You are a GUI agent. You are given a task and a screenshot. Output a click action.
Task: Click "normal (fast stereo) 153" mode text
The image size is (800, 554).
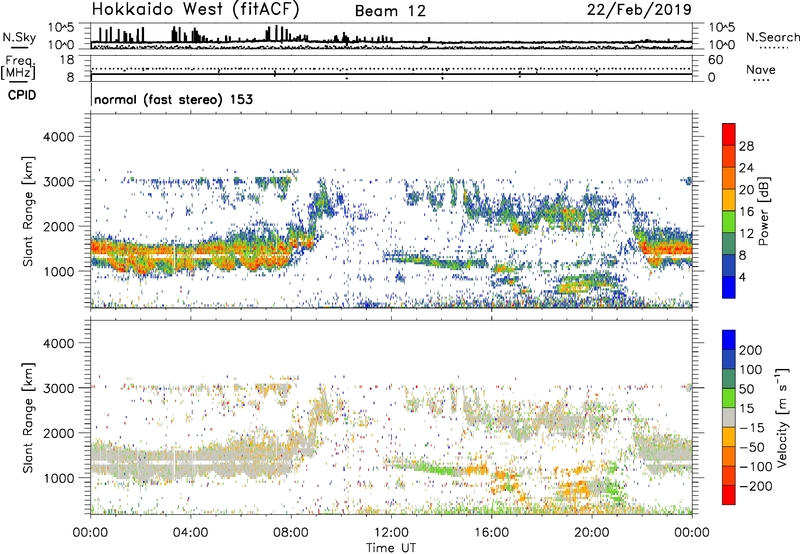(173, 99)
